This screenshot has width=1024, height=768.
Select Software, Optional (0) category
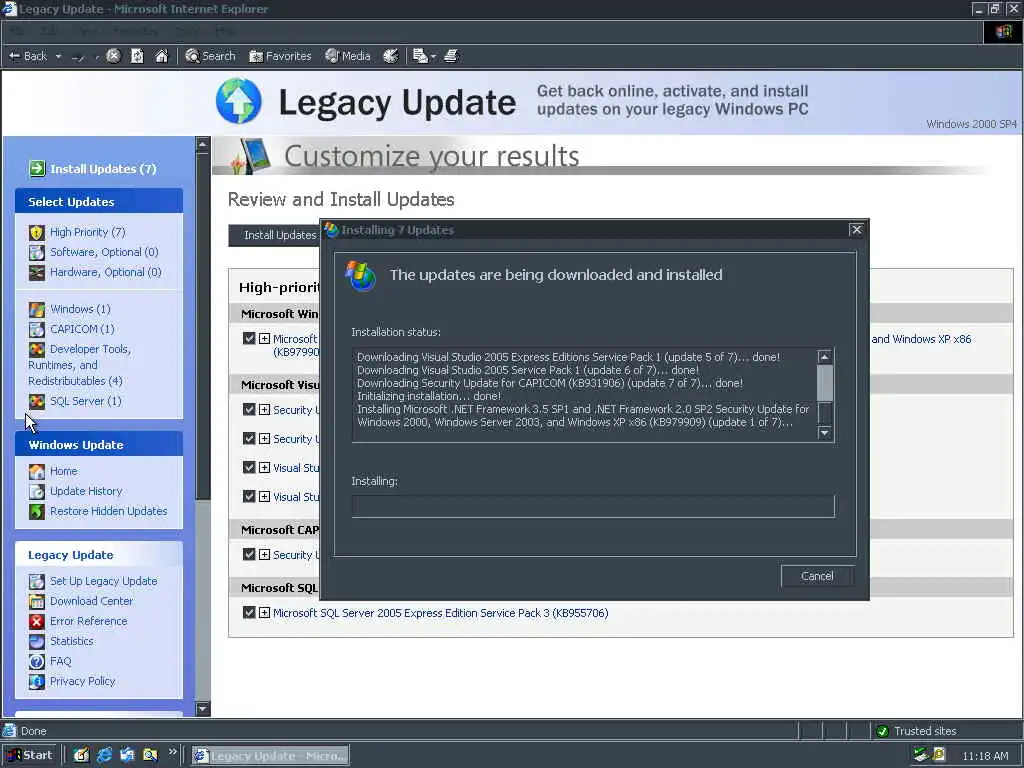tap(104, 252)
